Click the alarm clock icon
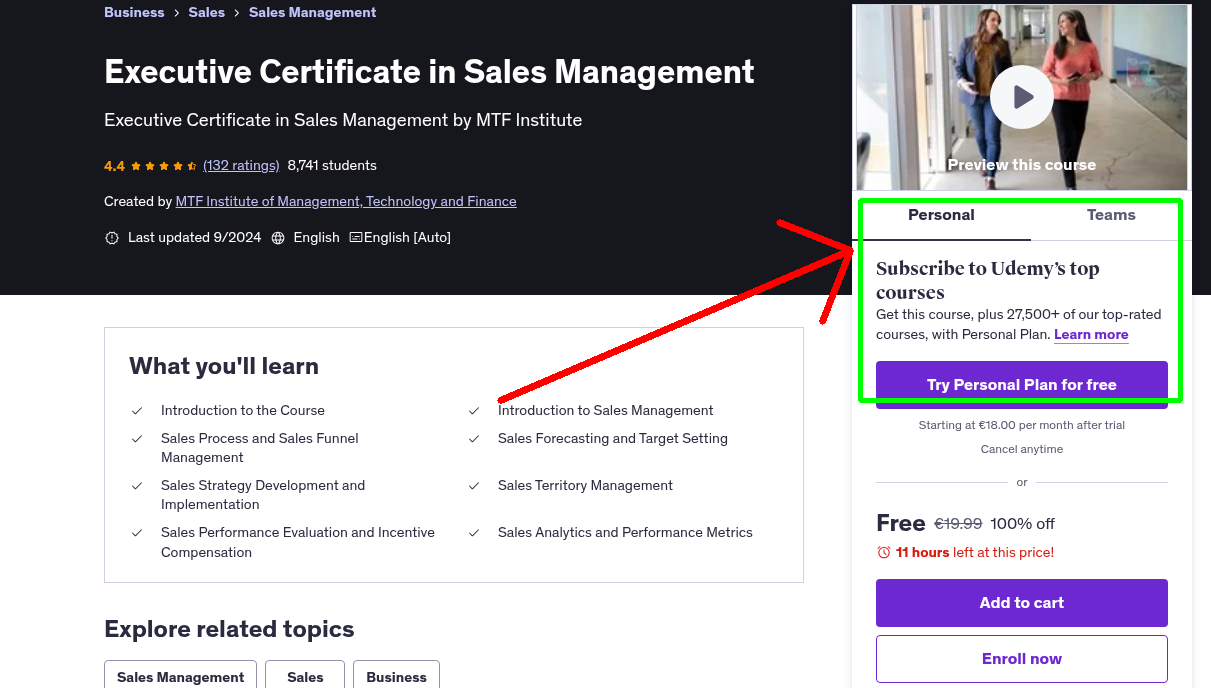Screen dimensions: 1211x688 pos(884,552)
